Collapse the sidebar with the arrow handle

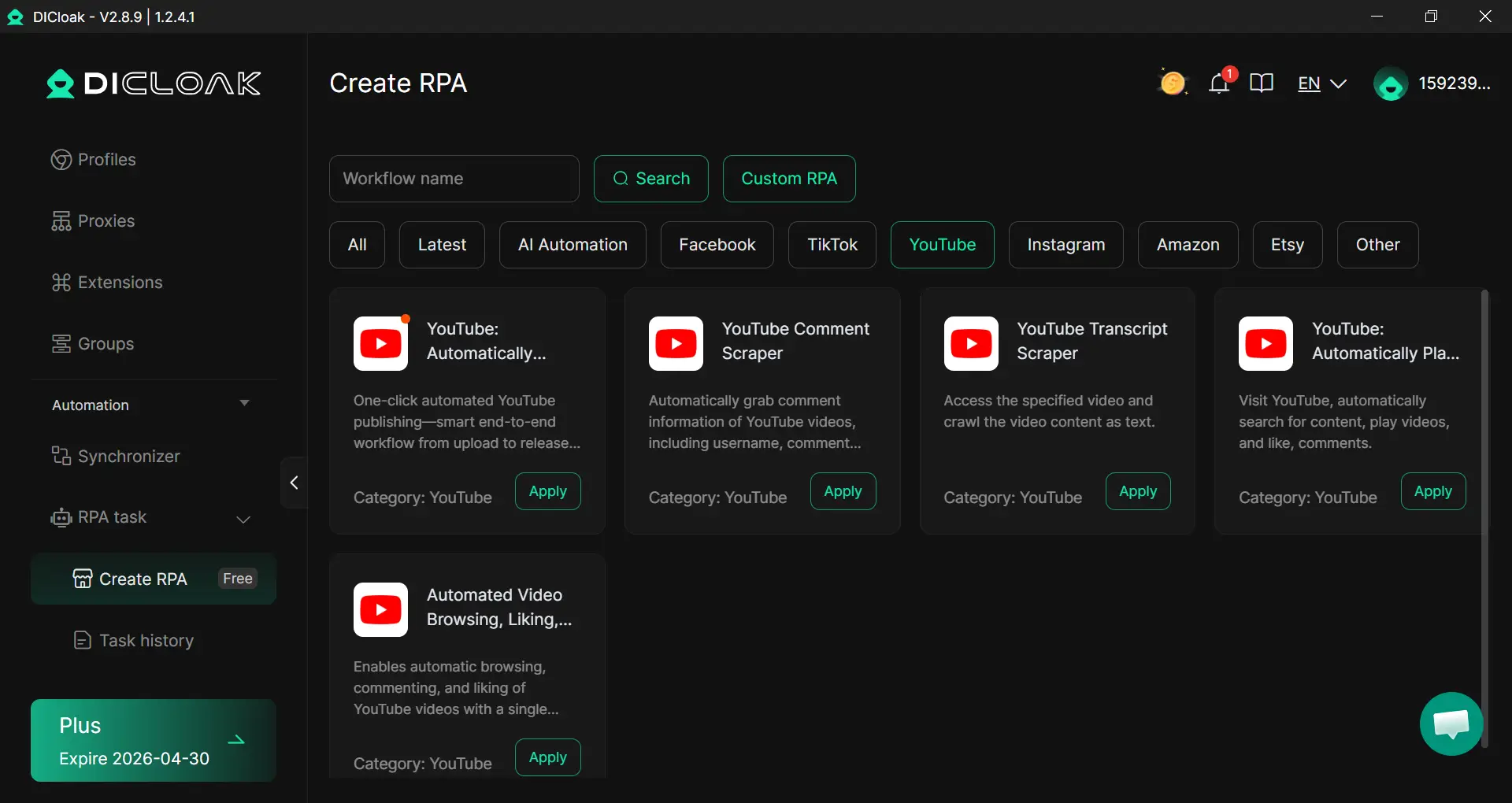point(294,483)
